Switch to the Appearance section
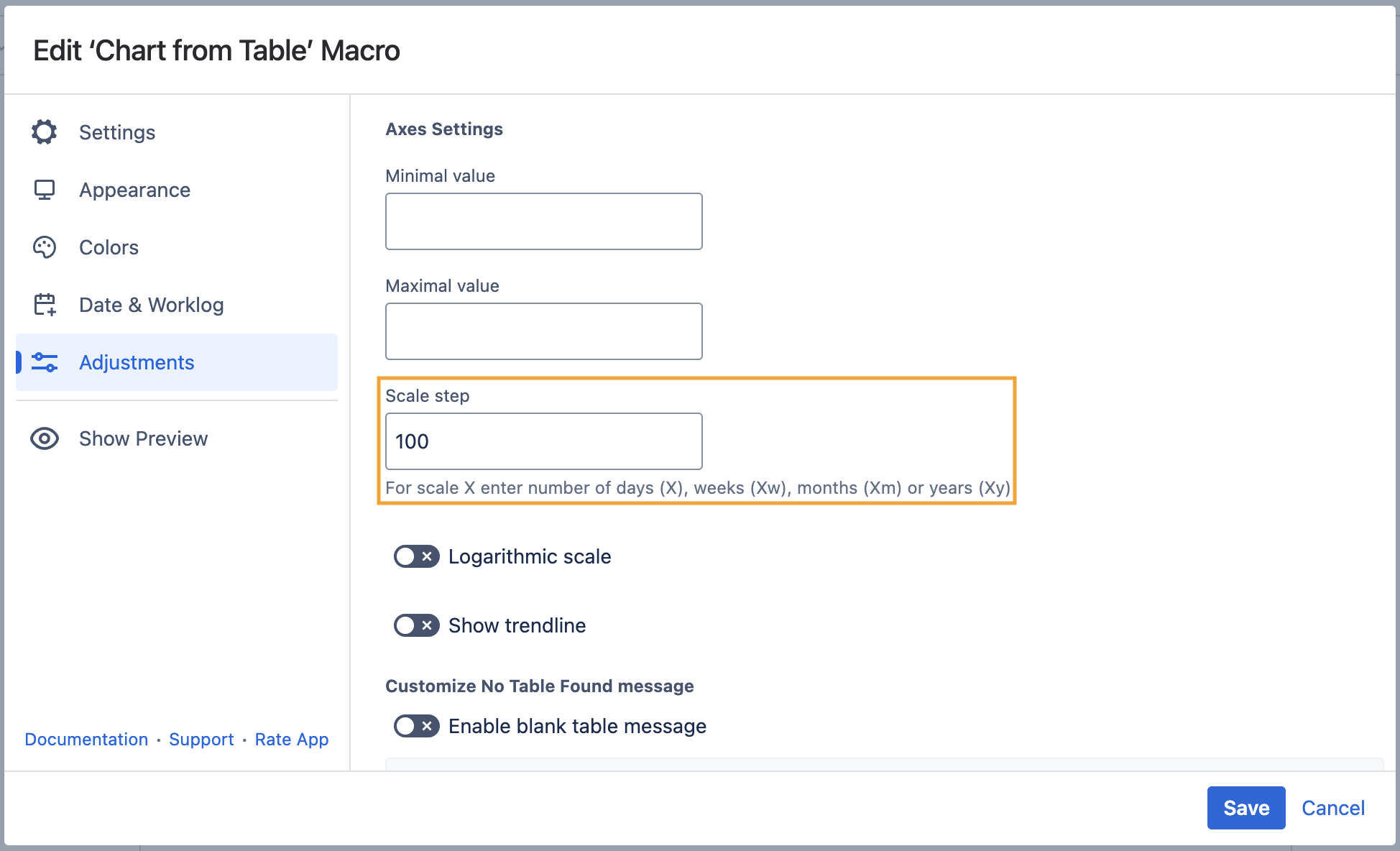1400x851 pixels. [x=135, y=190]
